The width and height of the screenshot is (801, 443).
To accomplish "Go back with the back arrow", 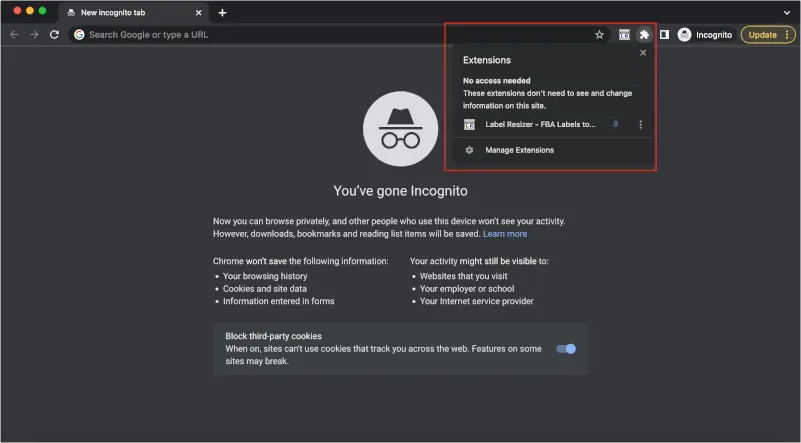I will pos(14,35).
